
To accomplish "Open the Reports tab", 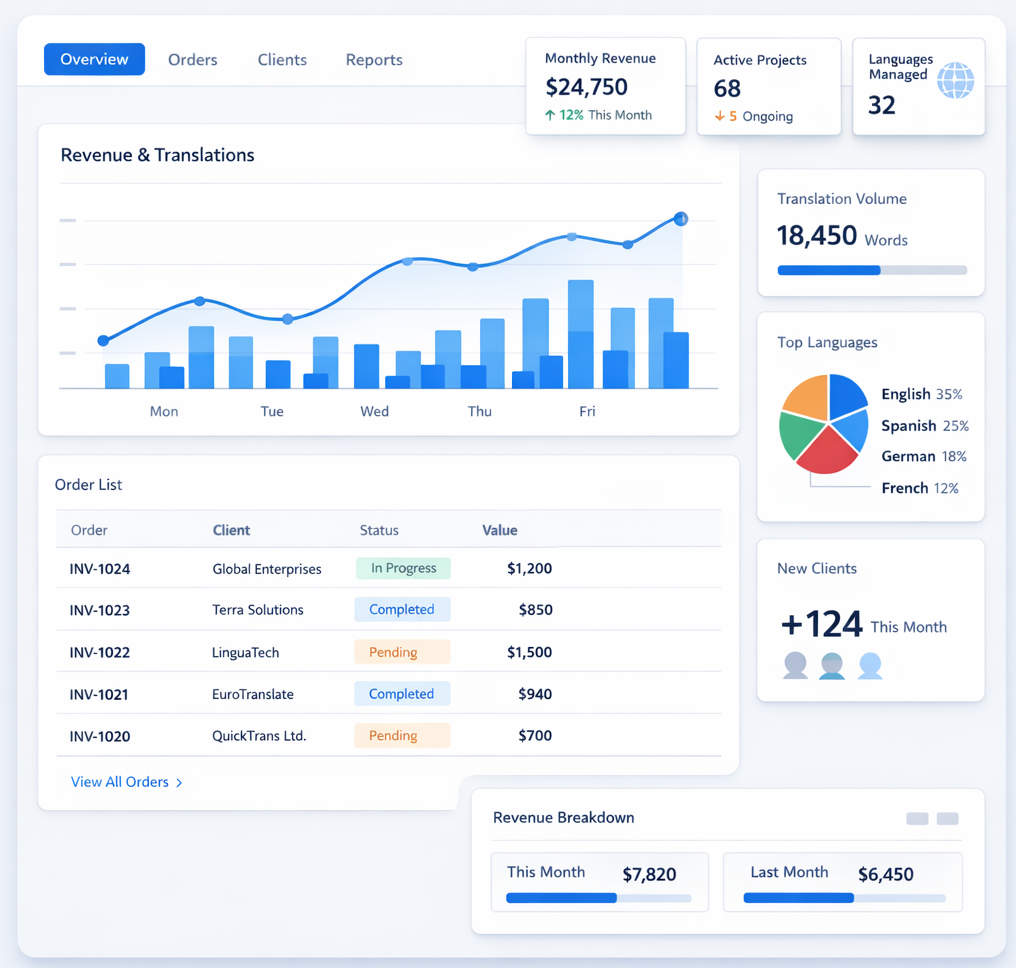I will point(374,60).
